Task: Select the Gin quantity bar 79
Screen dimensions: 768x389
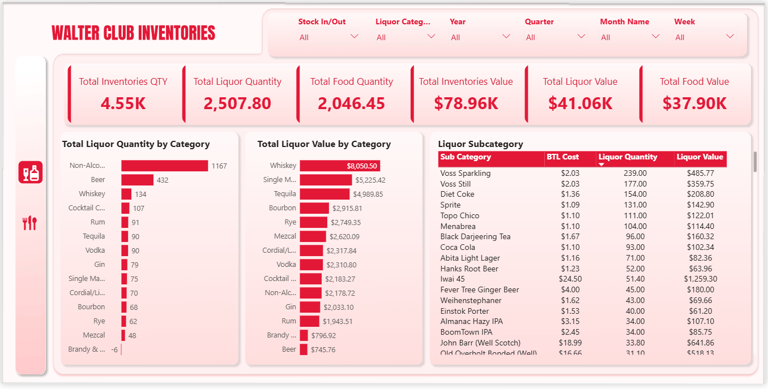Action: pyautogui.click(x=124, y=265)
